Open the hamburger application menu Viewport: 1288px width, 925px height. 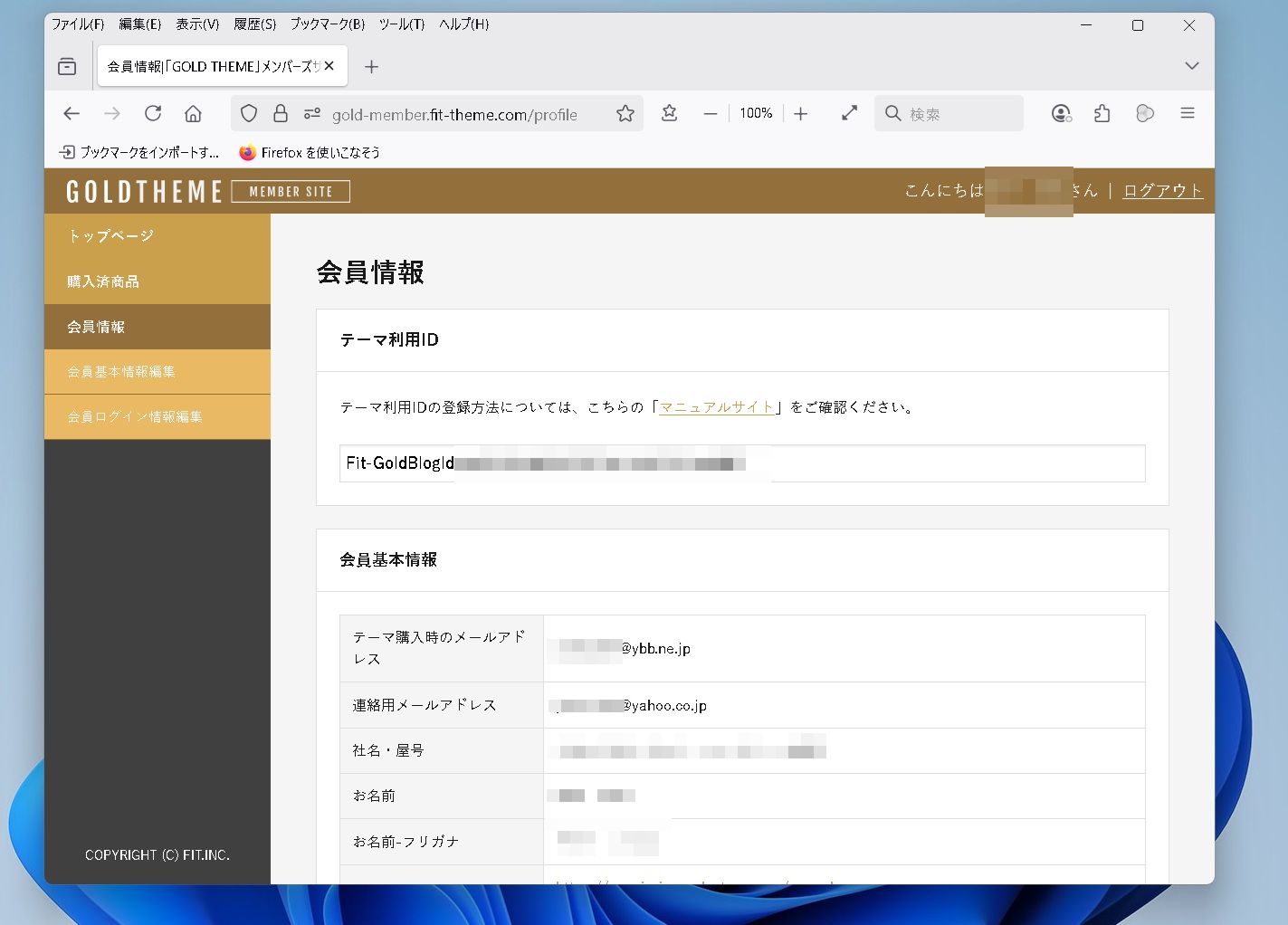pyautogui.click(x=1188, y=113)
